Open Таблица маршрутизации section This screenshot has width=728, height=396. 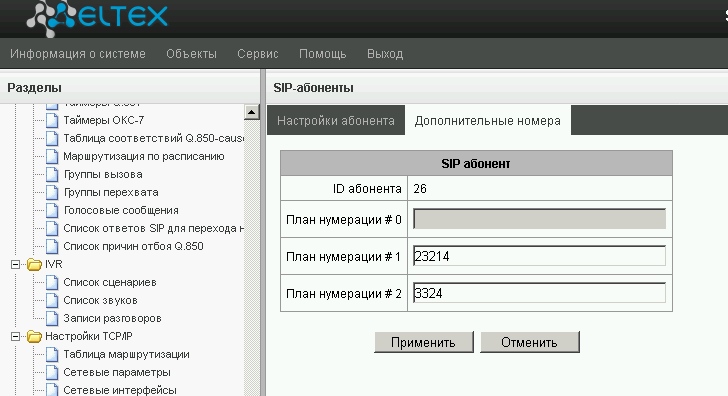tap(126, 354)
